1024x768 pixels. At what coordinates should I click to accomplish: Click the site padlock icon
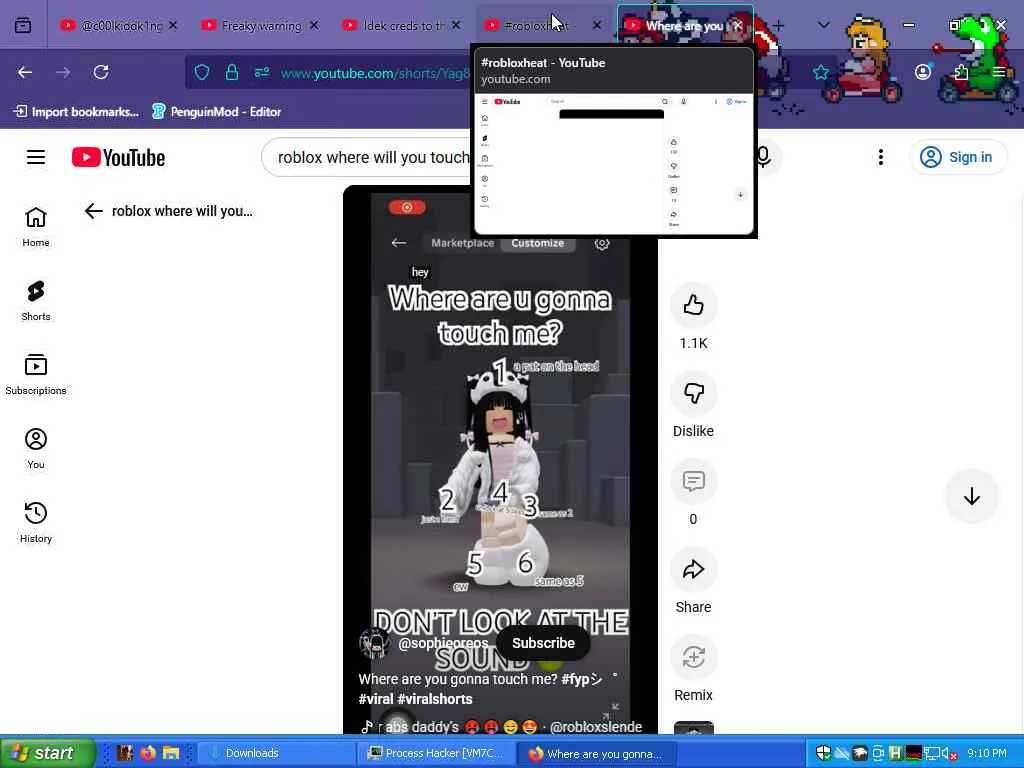pyautogui.click(x=232, y=72)
